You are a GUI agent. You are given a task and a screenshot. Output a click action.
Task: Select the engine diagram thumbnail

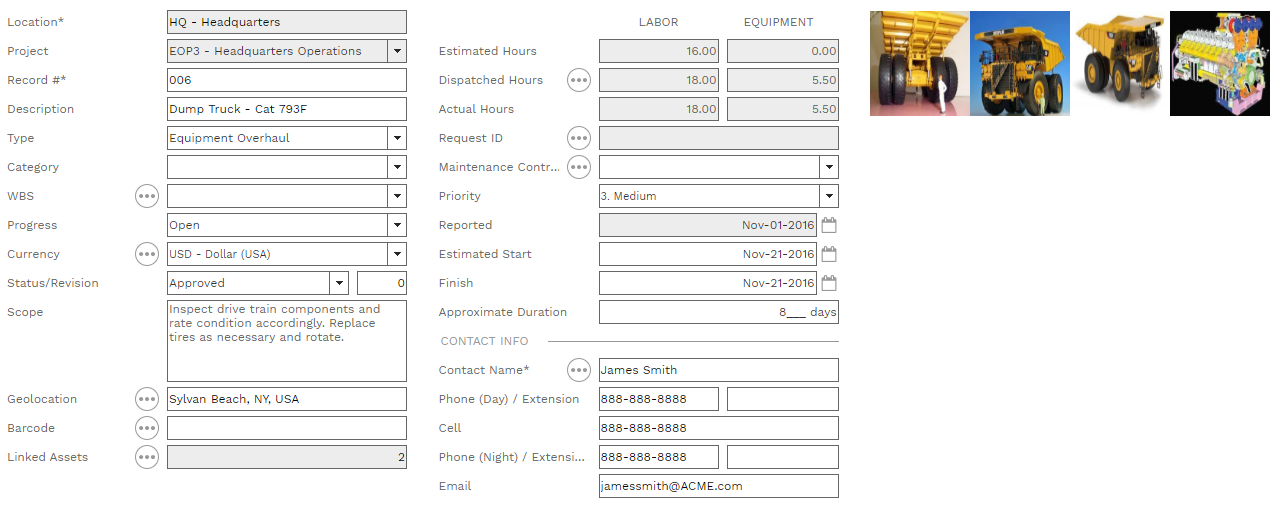click(1219, 63)
